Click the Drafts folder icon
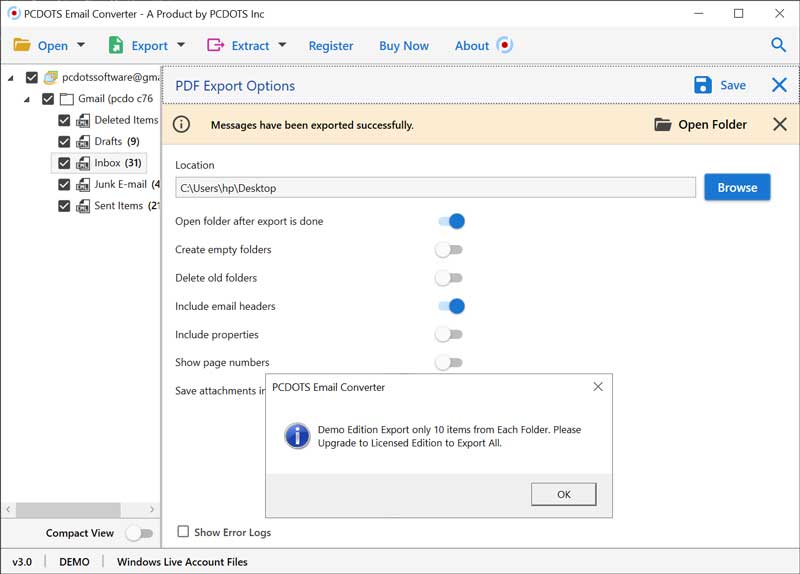This screenshot has height=574, width=800. pyautogui.click(x=83, y=142)
